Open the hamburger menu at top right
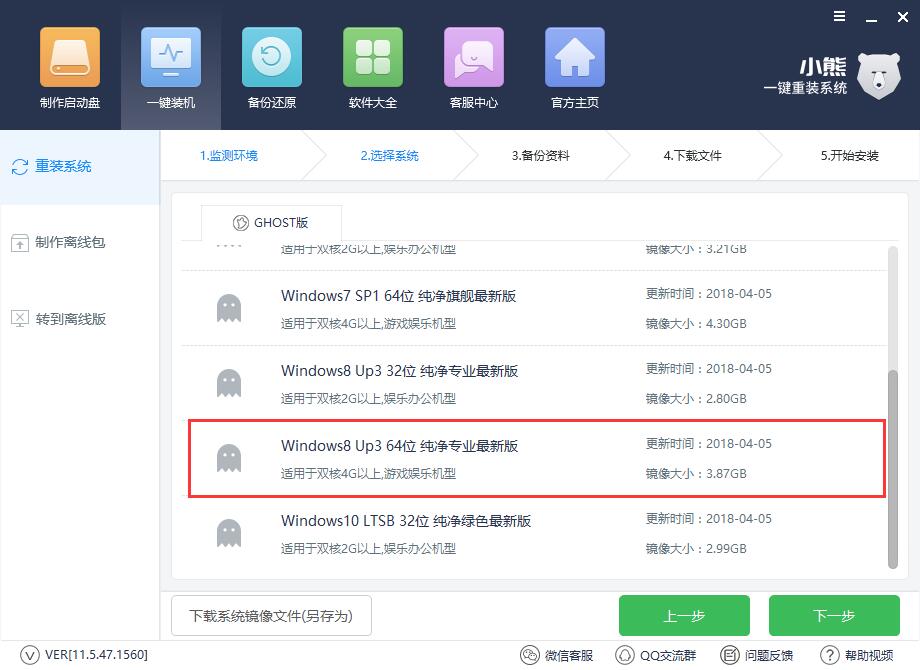The image size is (920, 670). (838, 16)
